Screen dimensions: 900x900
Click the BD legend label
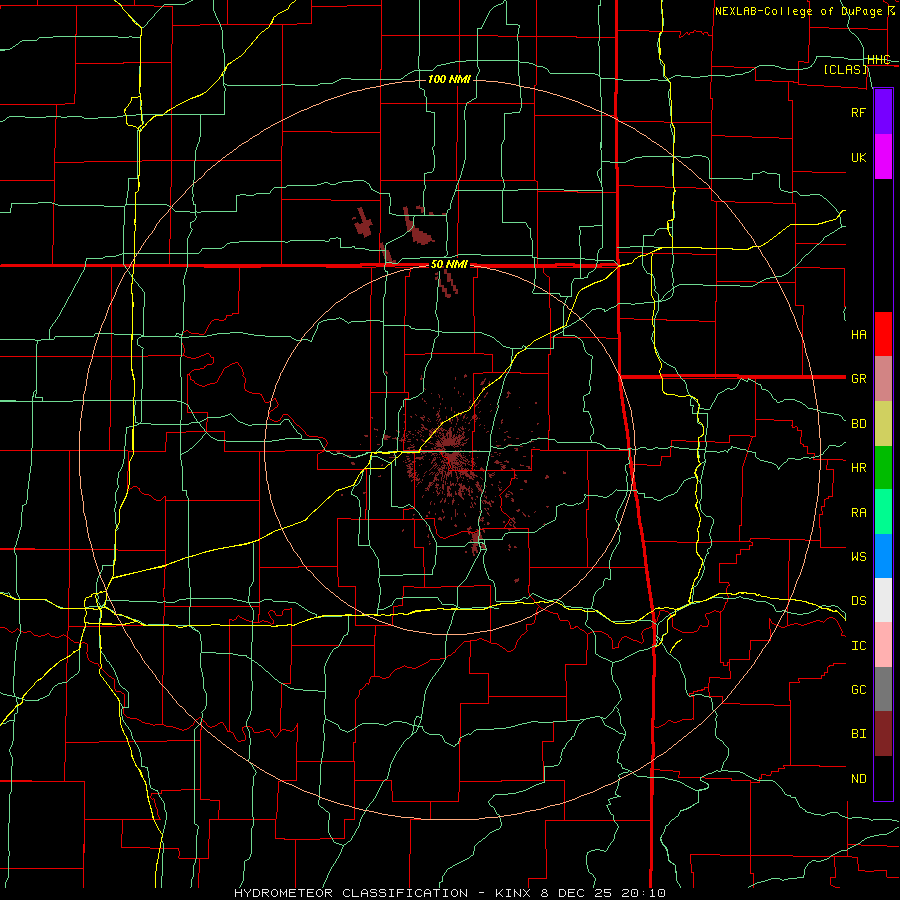[858, 424]
